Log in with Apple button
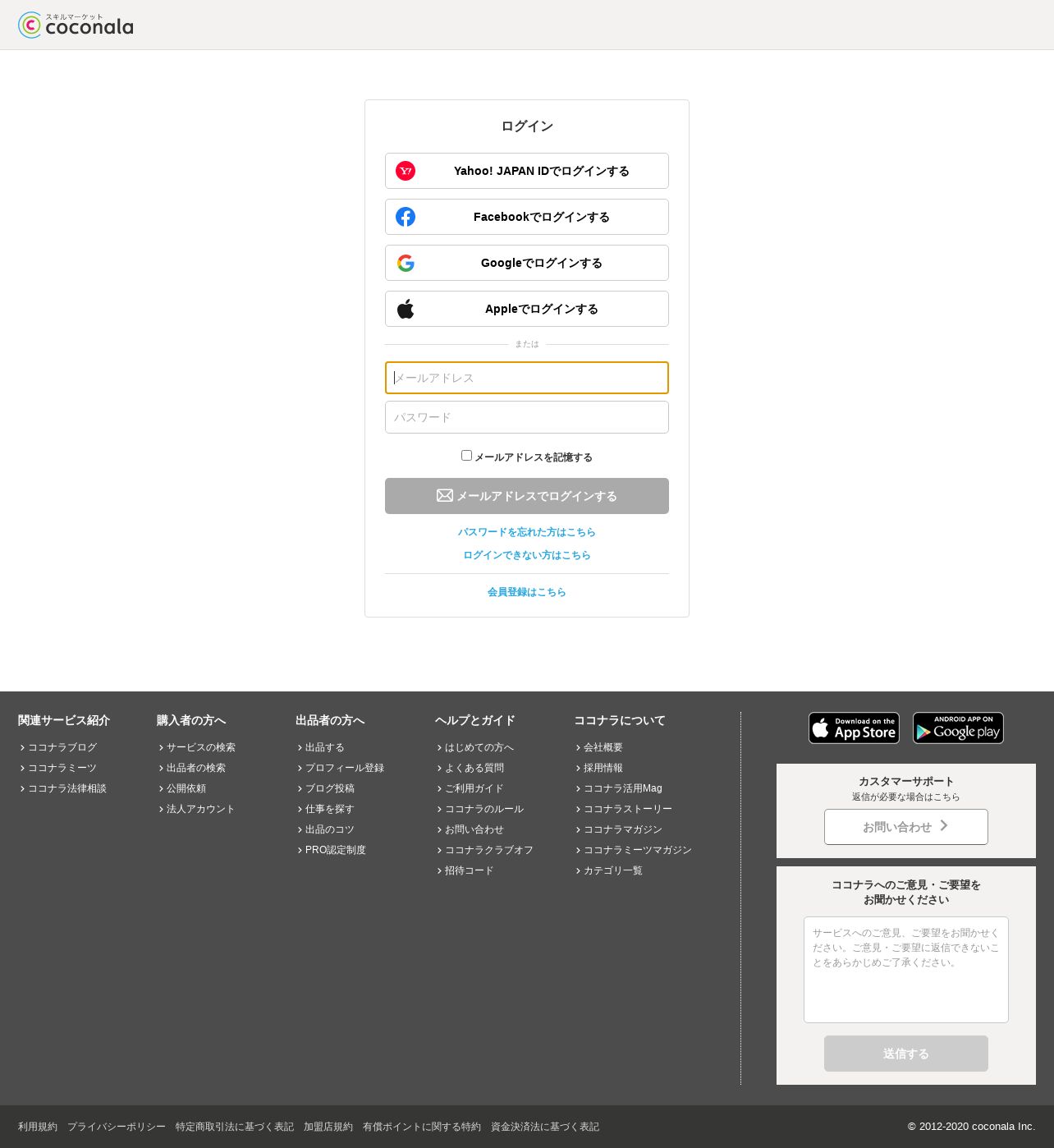This screenshot has width=1054, height=1148. [x=527, y=309]
